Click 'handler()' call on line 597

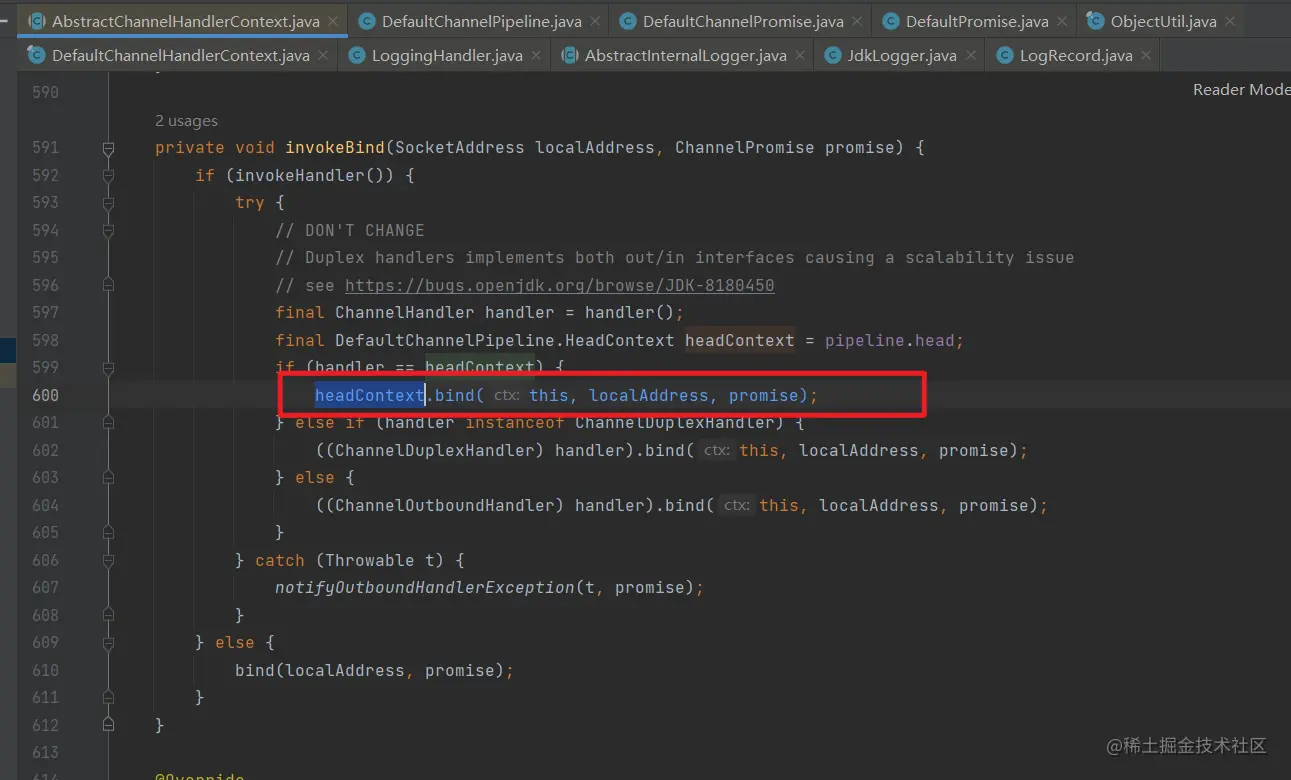[630, 313]
